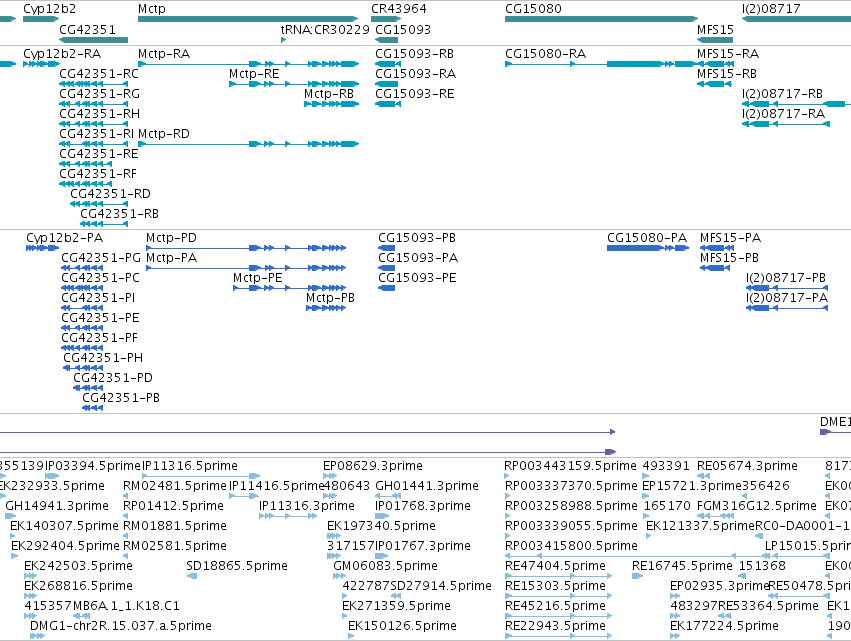Select the Mctp gene label

(152, 9)
